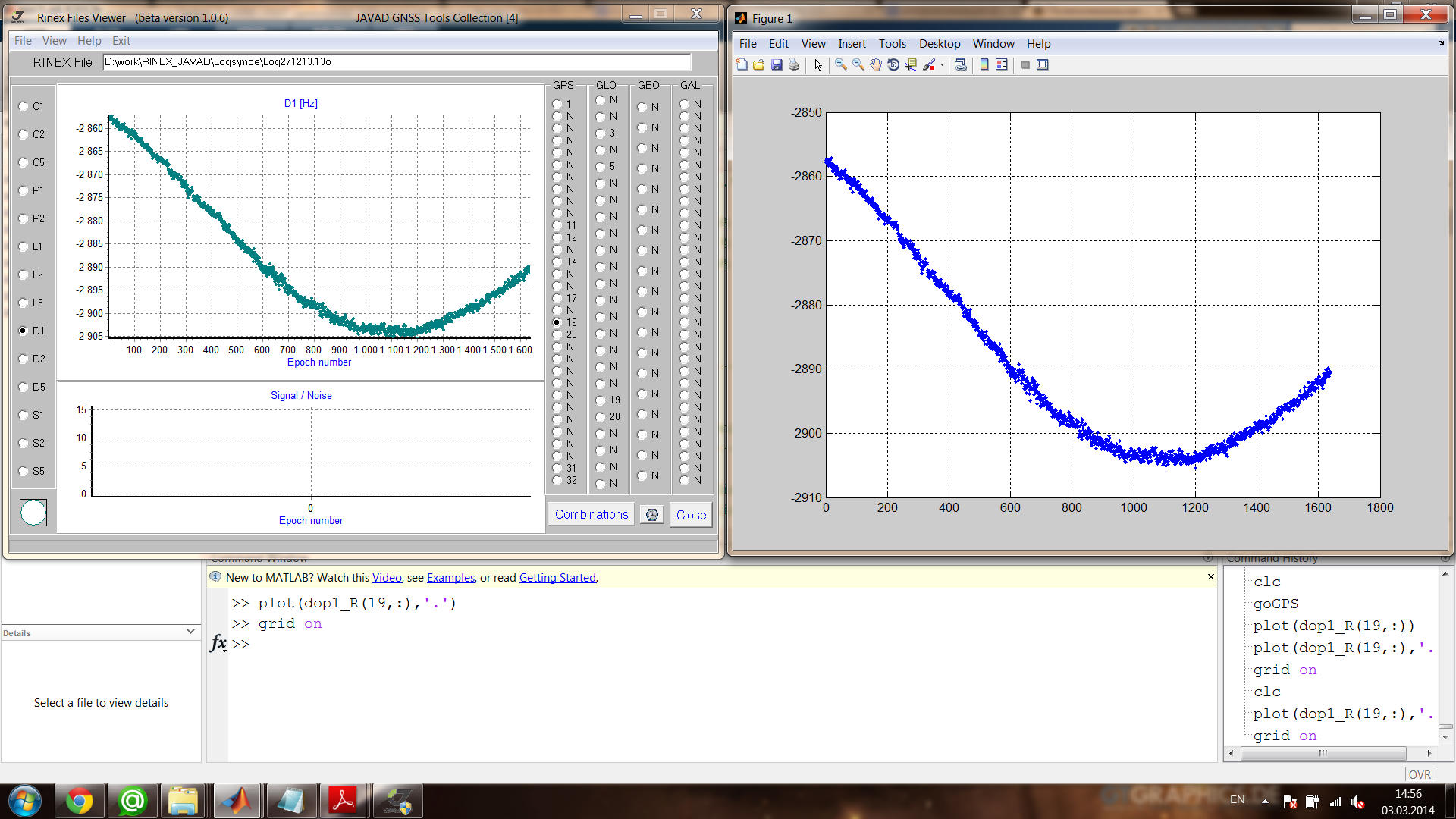
Task: Select the S1 observation radio button
Action: pyautogui.click(x=24, y=416)
